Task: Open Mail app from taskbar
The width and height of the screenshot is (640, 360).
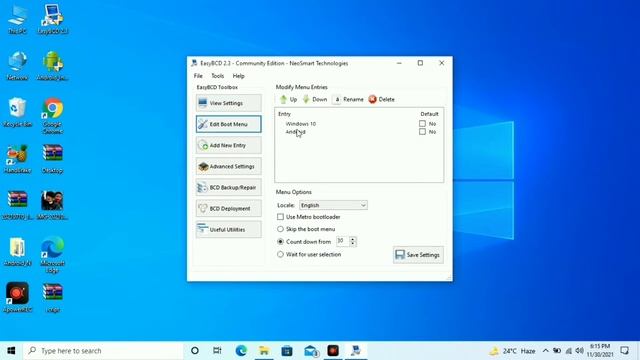Action: click(311, 351)
